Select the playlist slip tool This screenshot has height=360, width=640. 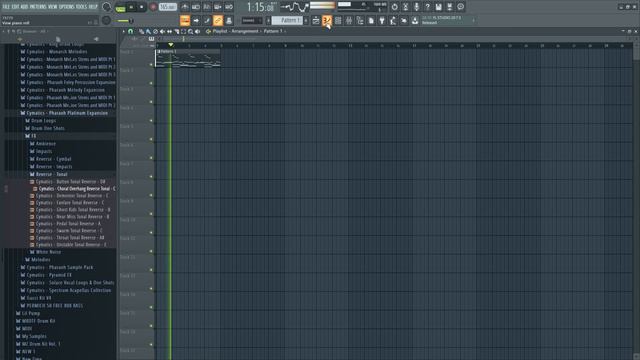(169, 31)
